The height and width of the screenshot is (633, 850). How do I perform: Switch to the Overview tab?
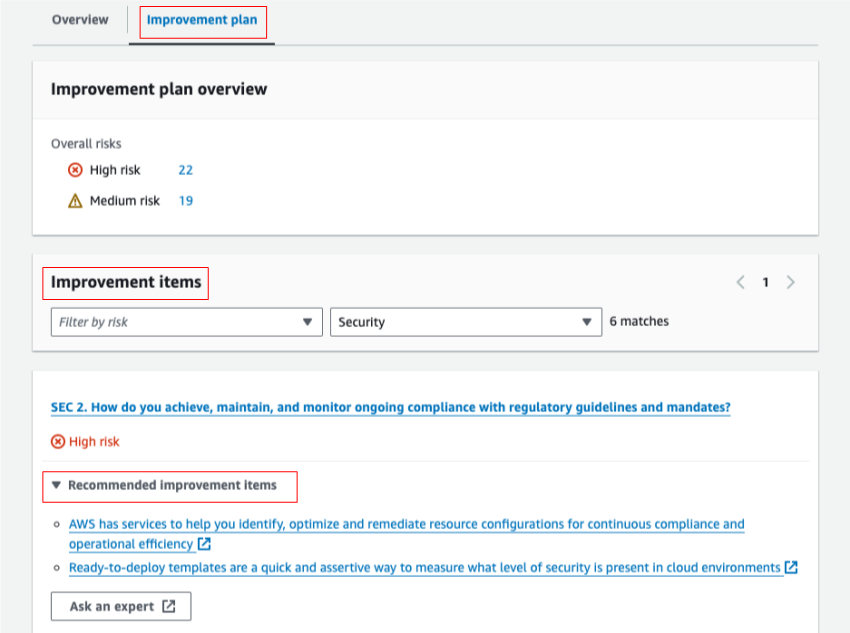click(80, 20)
